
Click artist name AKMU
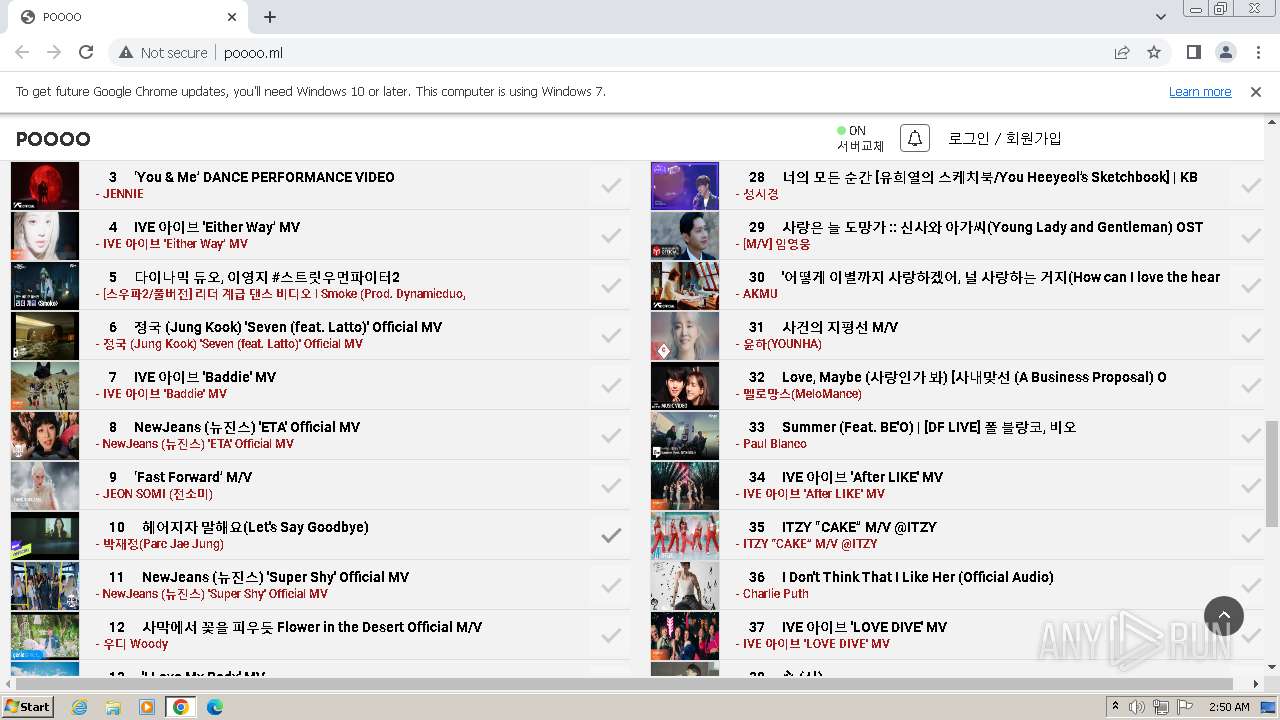pos(760,293)
